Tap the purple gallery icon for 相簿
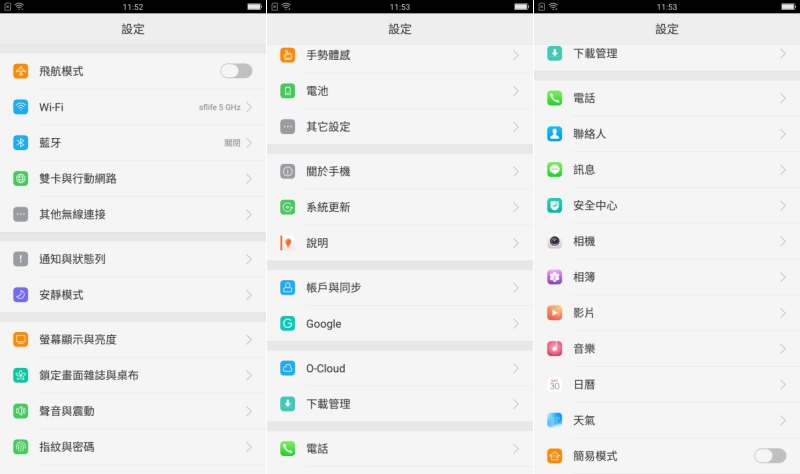This screenshot has height=474, width=800. [555, 277]
